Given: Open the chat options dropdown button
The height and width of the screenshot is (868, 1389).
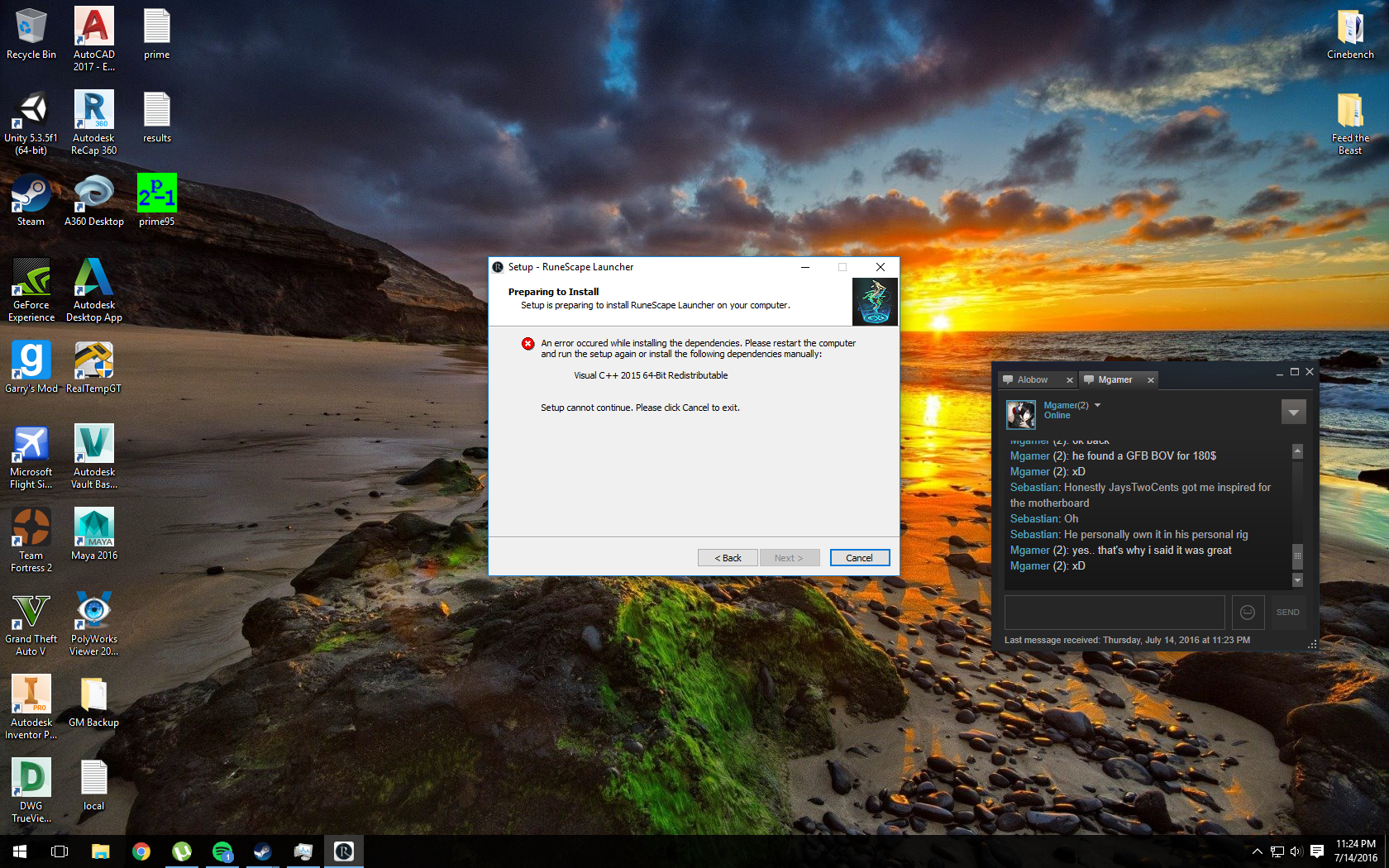Looking at the screenshot, I should click(x=1294, y=412).
